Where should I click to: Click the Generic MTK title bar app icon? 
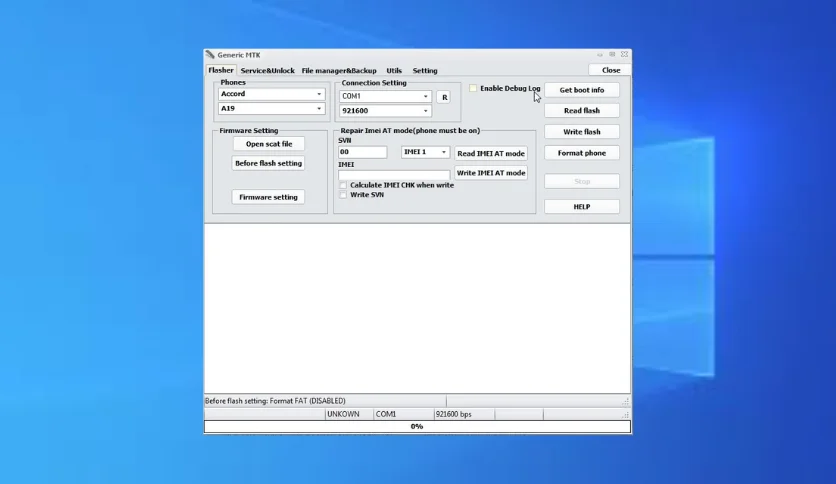point(210,55)
